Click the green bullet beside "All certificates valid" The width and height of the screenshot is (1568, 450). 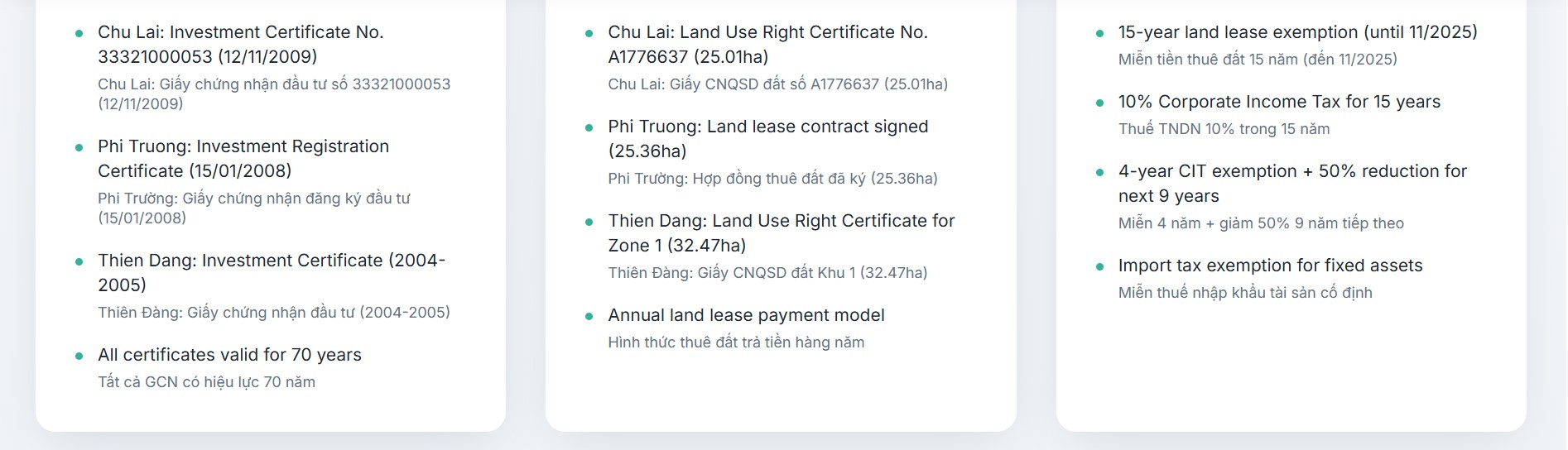click(79, 356)
